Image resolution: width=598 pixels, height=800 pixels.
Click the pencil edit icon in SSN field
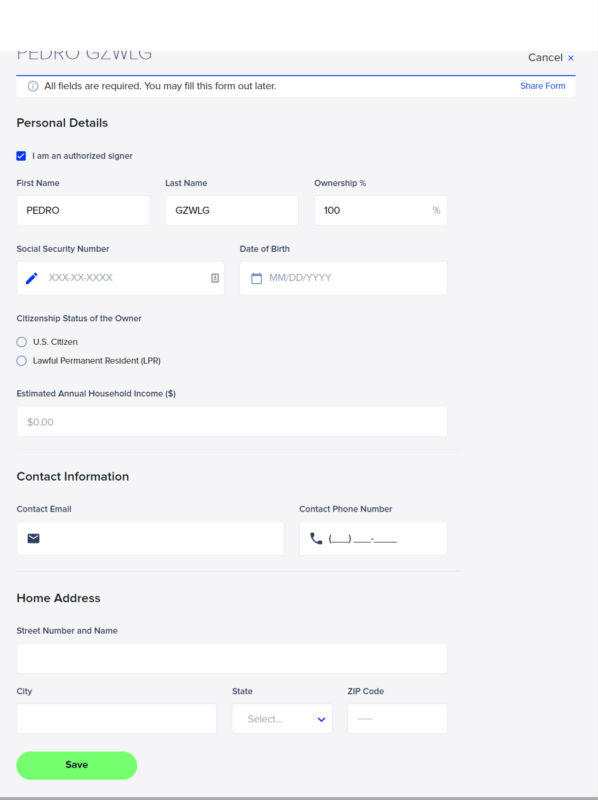coord(32,278)
